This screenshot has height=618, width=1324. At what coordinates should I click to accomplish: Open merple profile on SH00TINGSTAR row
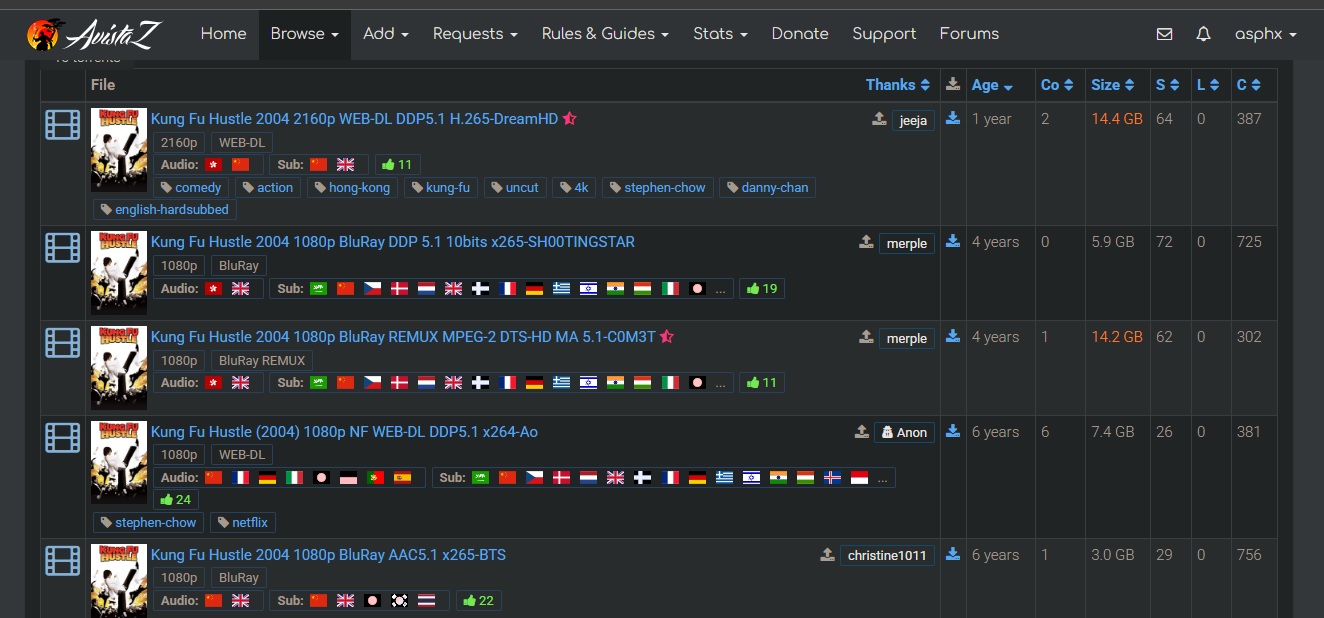point(907,243)
